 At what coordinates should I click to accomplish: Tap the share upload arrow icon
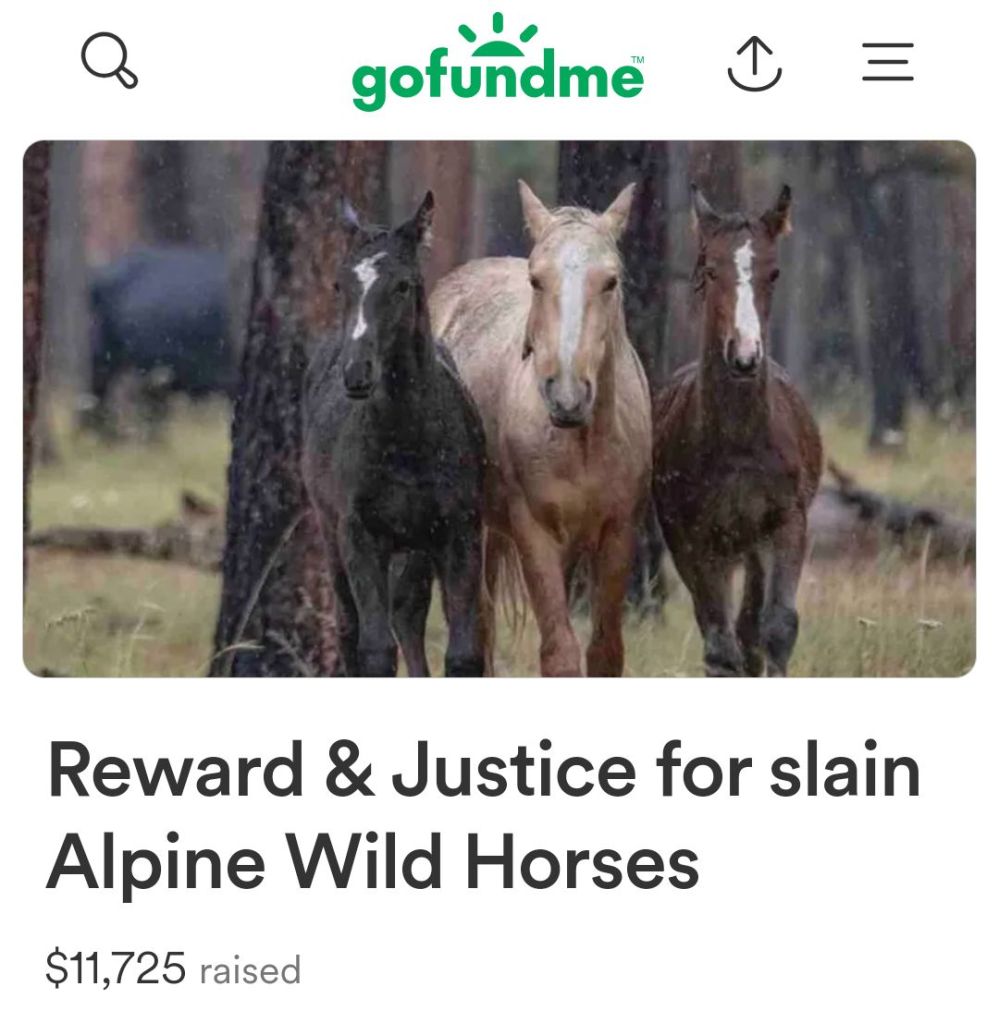(x=754, y=63)
